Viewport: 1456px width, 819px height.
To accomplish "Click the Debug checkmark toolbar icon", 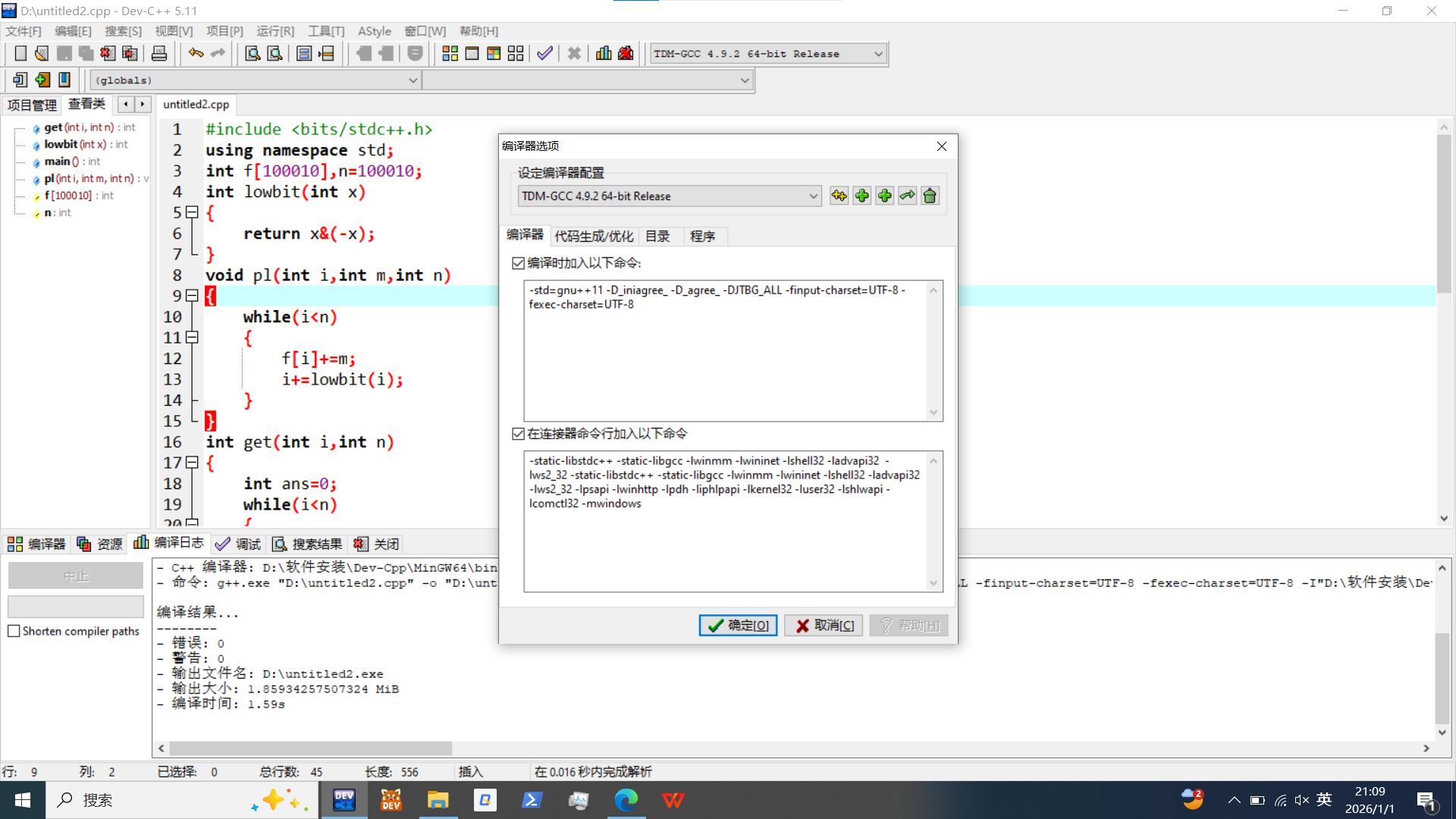I will click(544, 53).
